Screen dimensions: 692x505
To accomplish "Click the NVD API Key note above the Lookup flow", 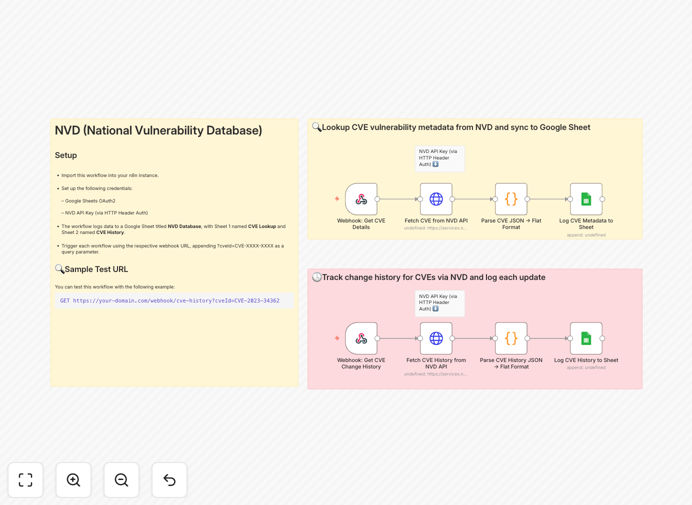I will pos(440,158).
